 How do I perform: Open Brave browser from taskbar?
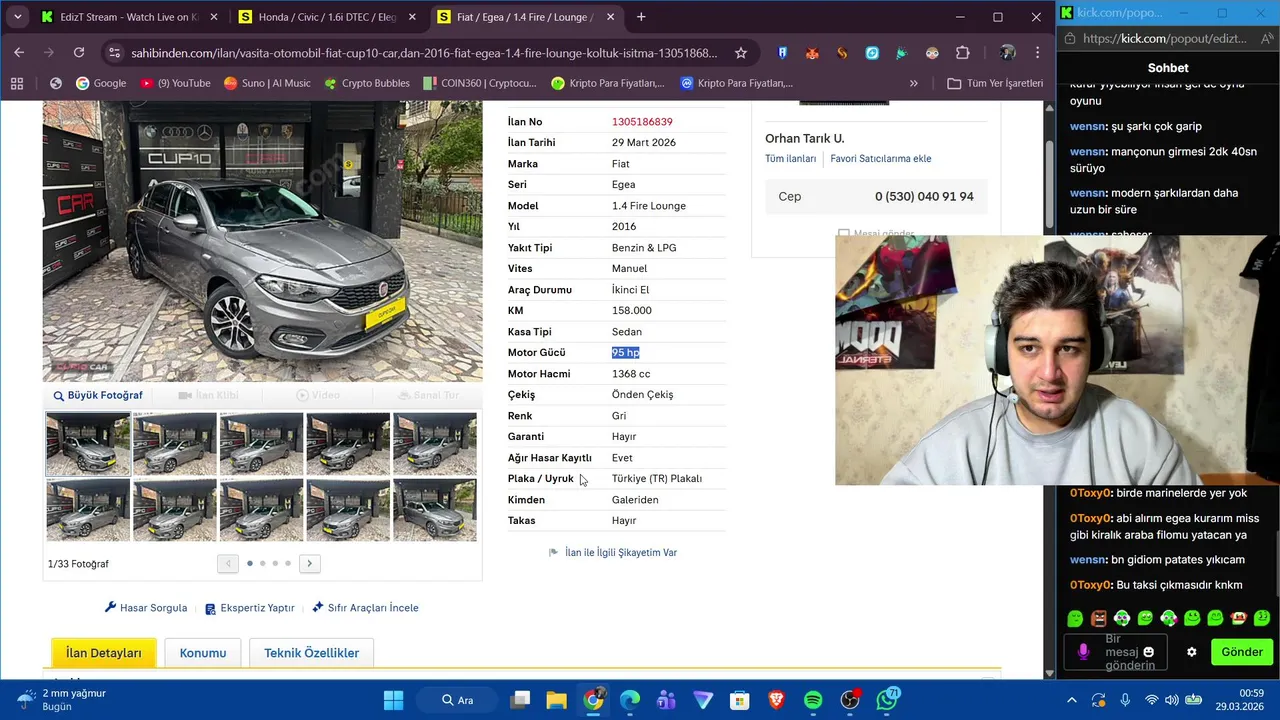coord(777,700)
